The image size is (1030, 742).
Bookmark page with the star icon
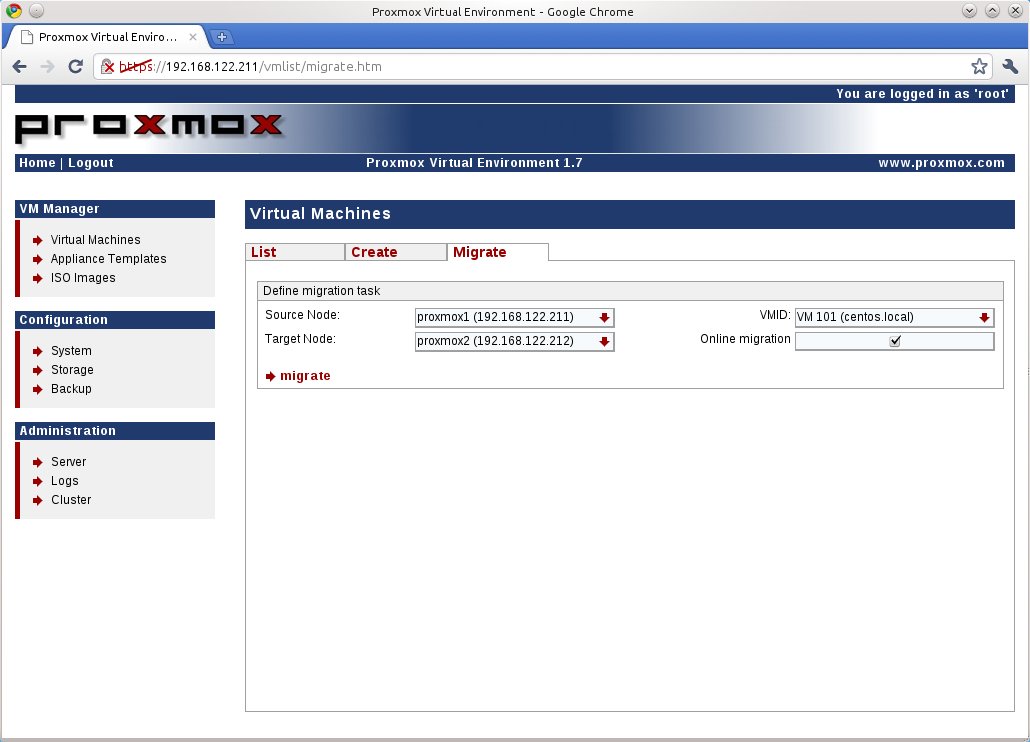coord(979,66)
